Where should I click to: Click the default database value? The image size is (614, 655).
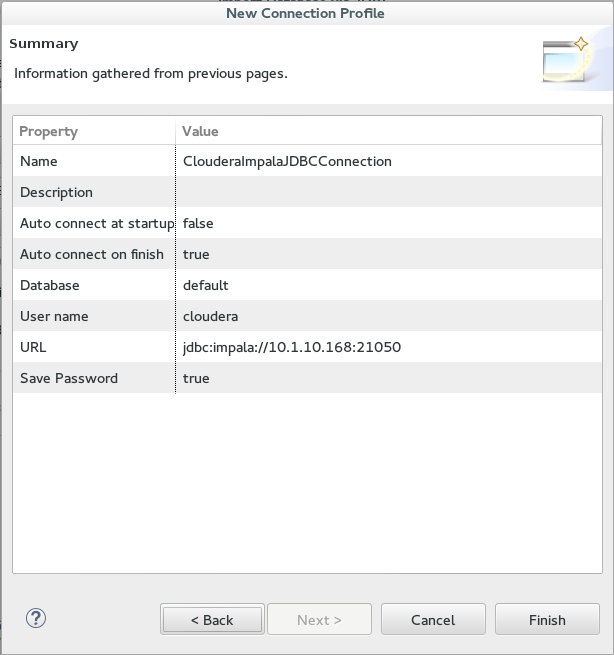tap(206, 285)
